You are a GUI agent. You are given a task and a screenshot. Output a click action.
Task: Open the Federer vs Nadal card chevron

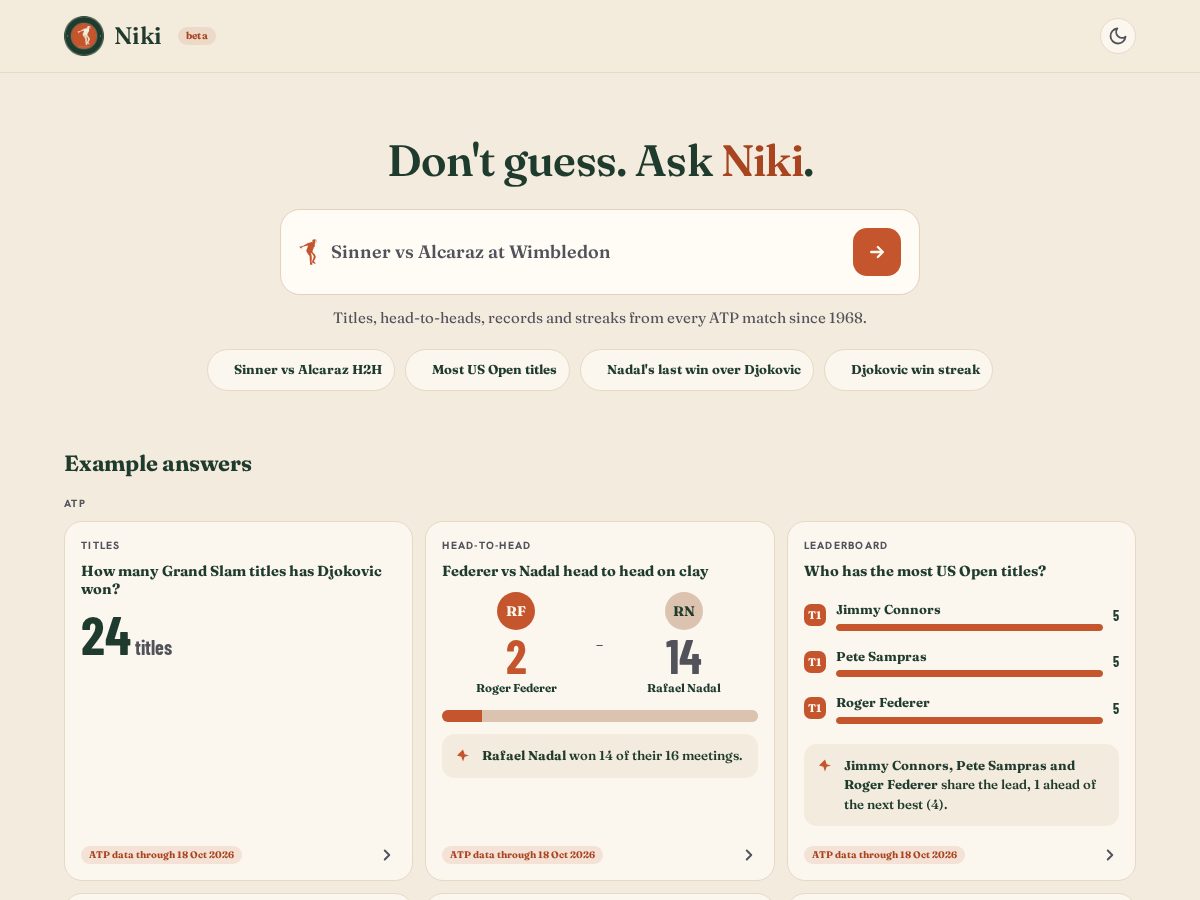point(748,855)
